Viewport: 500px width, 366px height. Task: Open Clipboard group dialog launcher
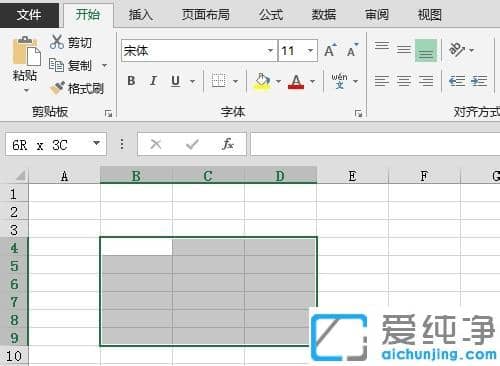[108, 113]
